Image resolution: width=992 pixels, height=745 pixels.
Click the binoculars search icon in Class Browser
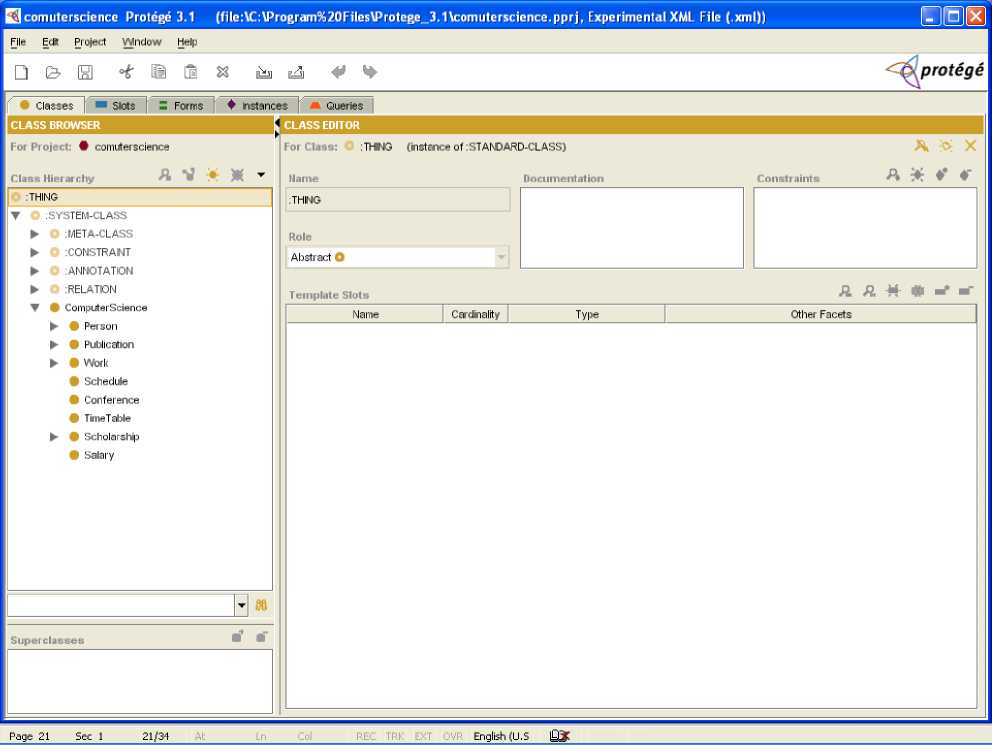[261, 605]
